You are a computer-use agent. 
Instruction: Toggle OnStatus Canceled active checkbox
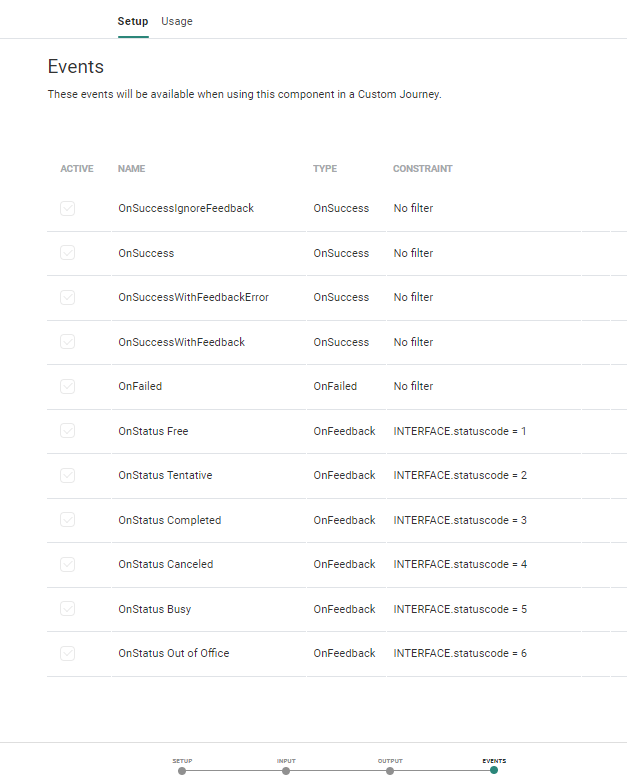(67, 564)
